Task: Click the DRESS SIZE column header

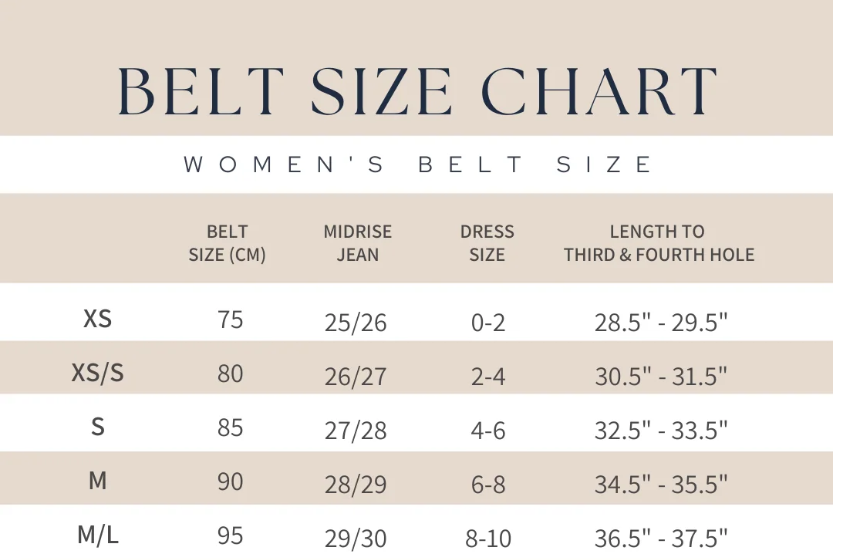Action: tap(487, 243)
